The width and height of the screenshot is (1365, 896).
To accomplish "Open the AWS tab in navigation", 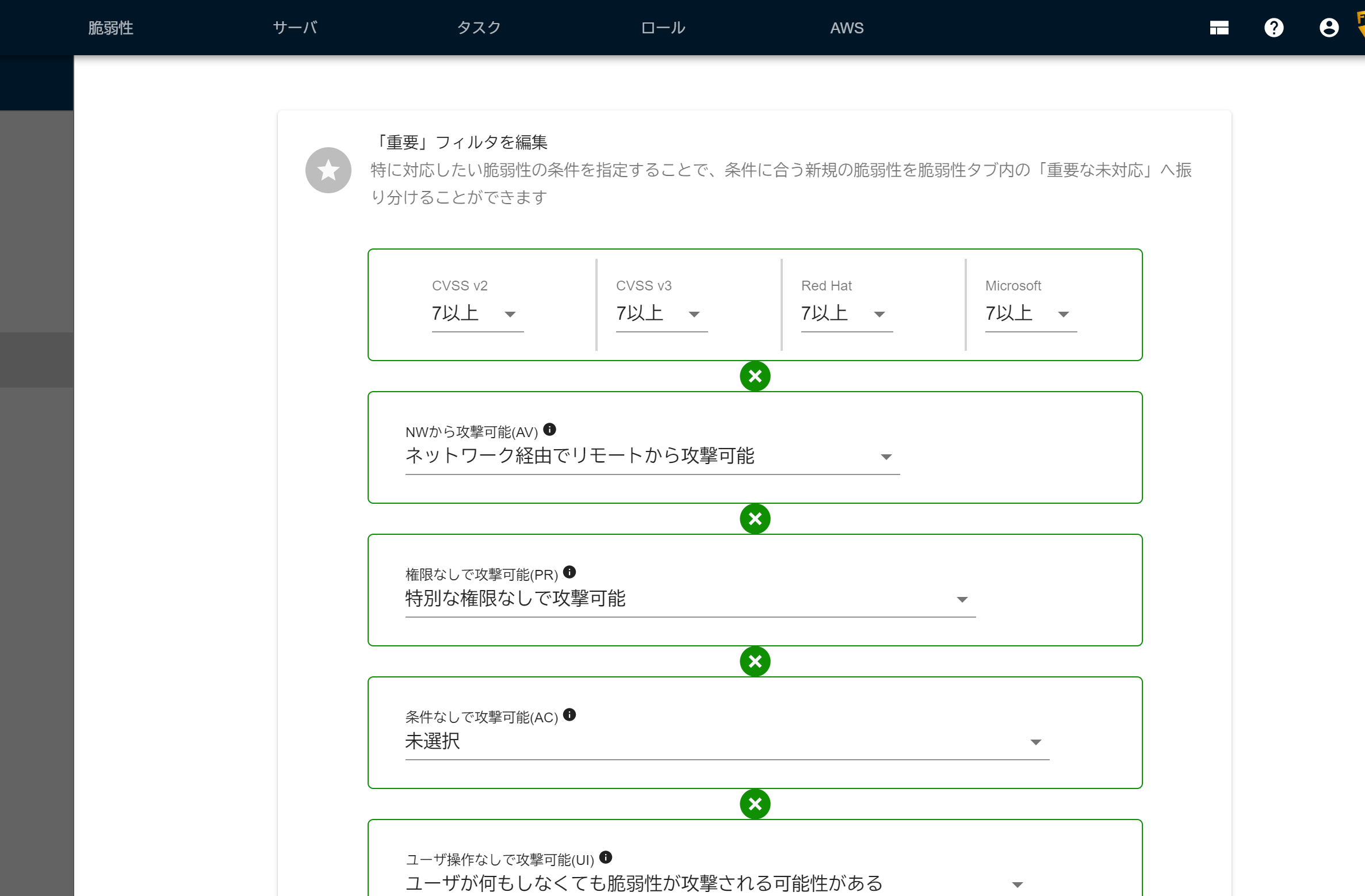I will point(846,28).
